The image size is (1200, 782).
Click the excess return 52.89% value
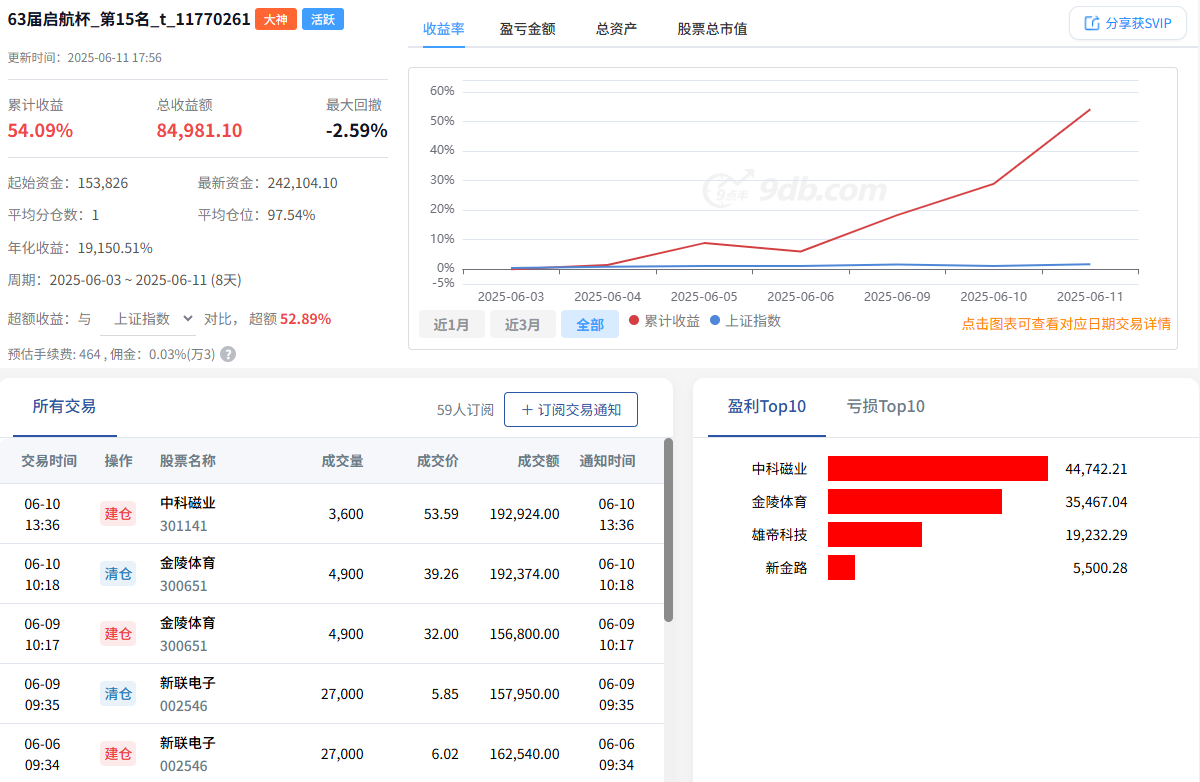point(306,319)
